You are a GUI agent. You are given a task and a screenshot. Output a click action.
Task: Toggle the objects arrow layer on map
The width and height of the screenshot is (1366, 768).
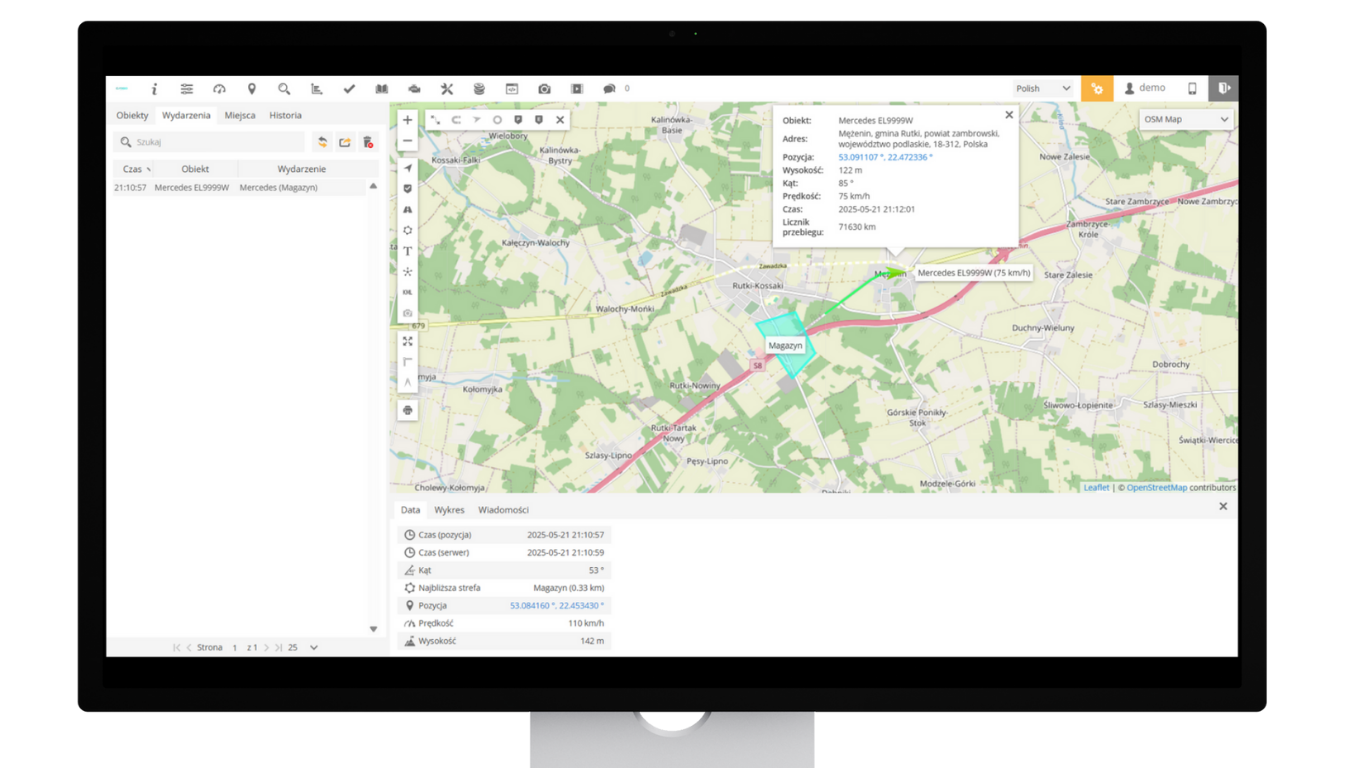pyautogui.click(x=408, y=168)
